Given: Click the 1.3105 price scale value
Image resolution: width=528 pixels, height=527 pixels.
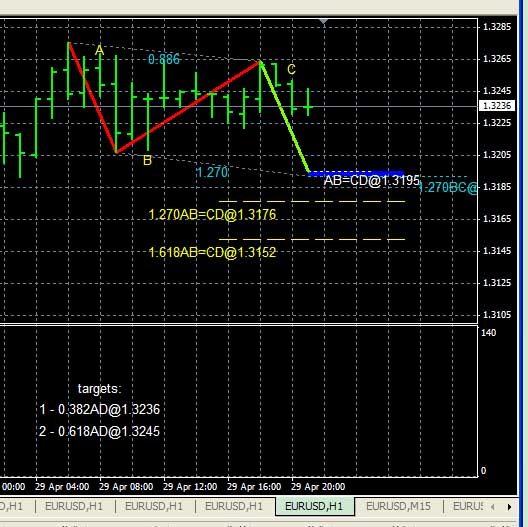Looking at the screenshot, I should (497, 315).
